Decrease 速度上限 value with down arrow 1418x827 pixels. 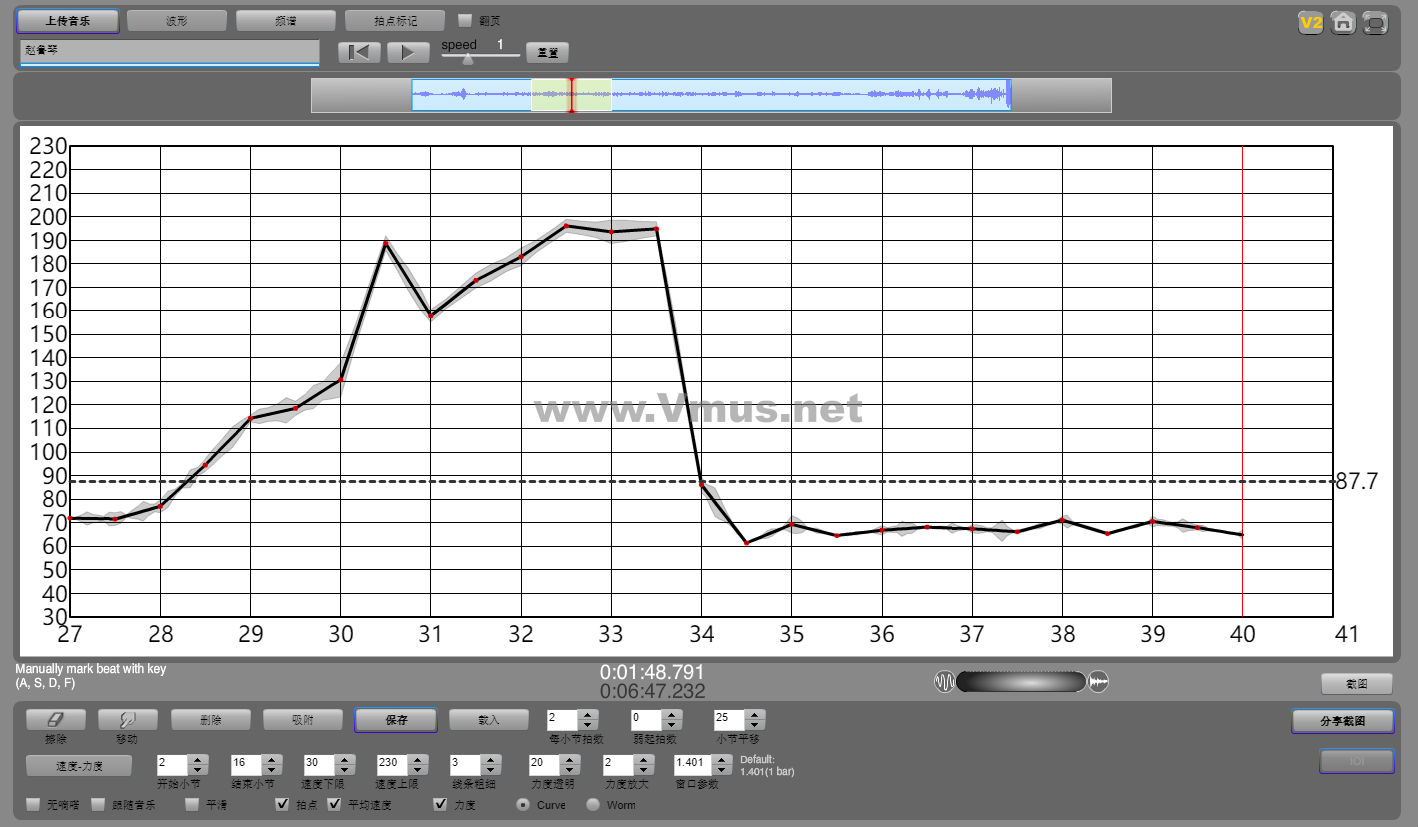(418, 769)
